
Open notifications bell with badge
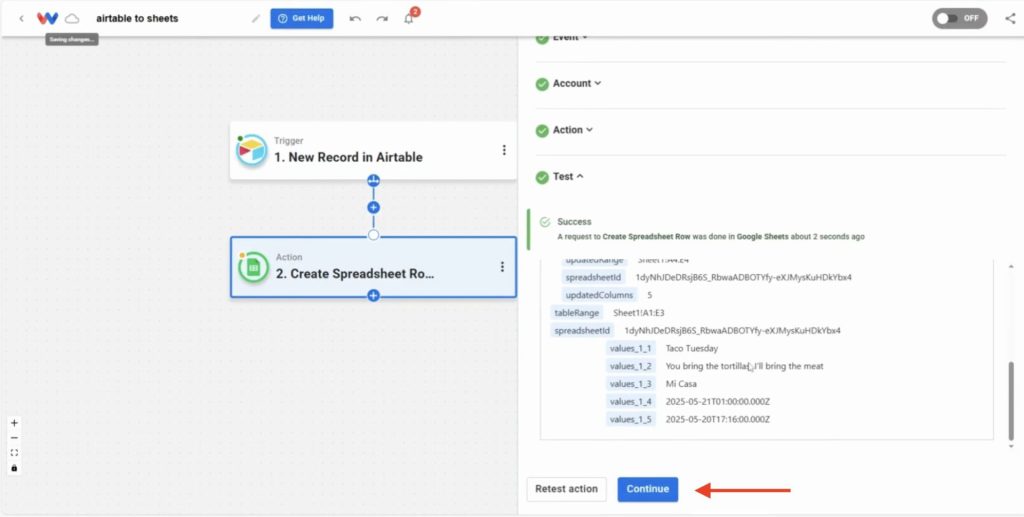pyautogui.click(x=409, y=18)
